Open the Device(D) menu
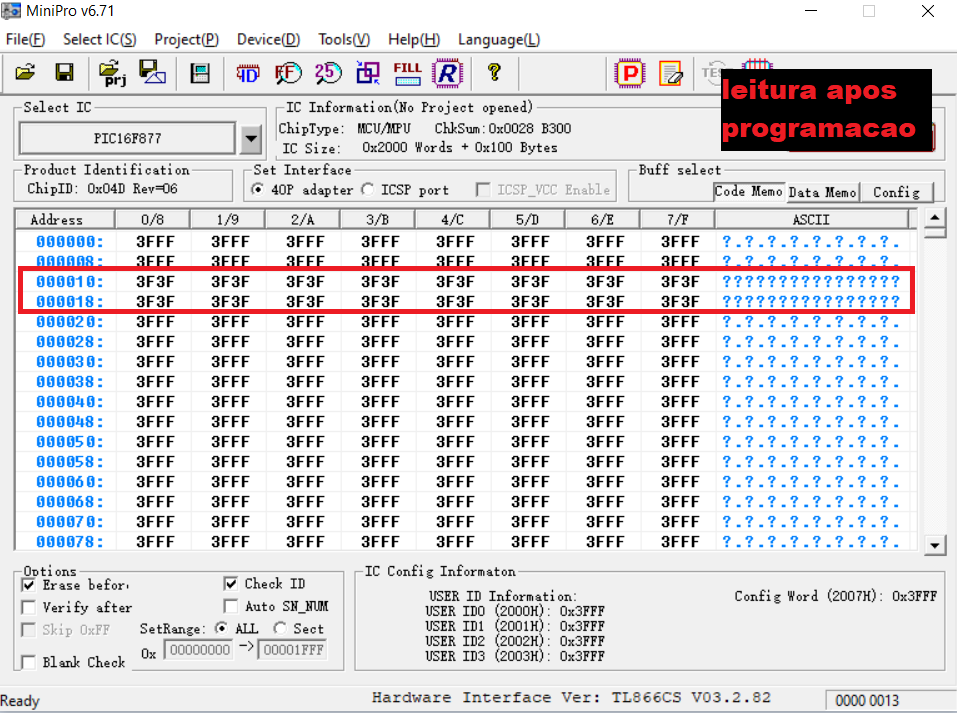957x713 pixels. tap(269, 40)
